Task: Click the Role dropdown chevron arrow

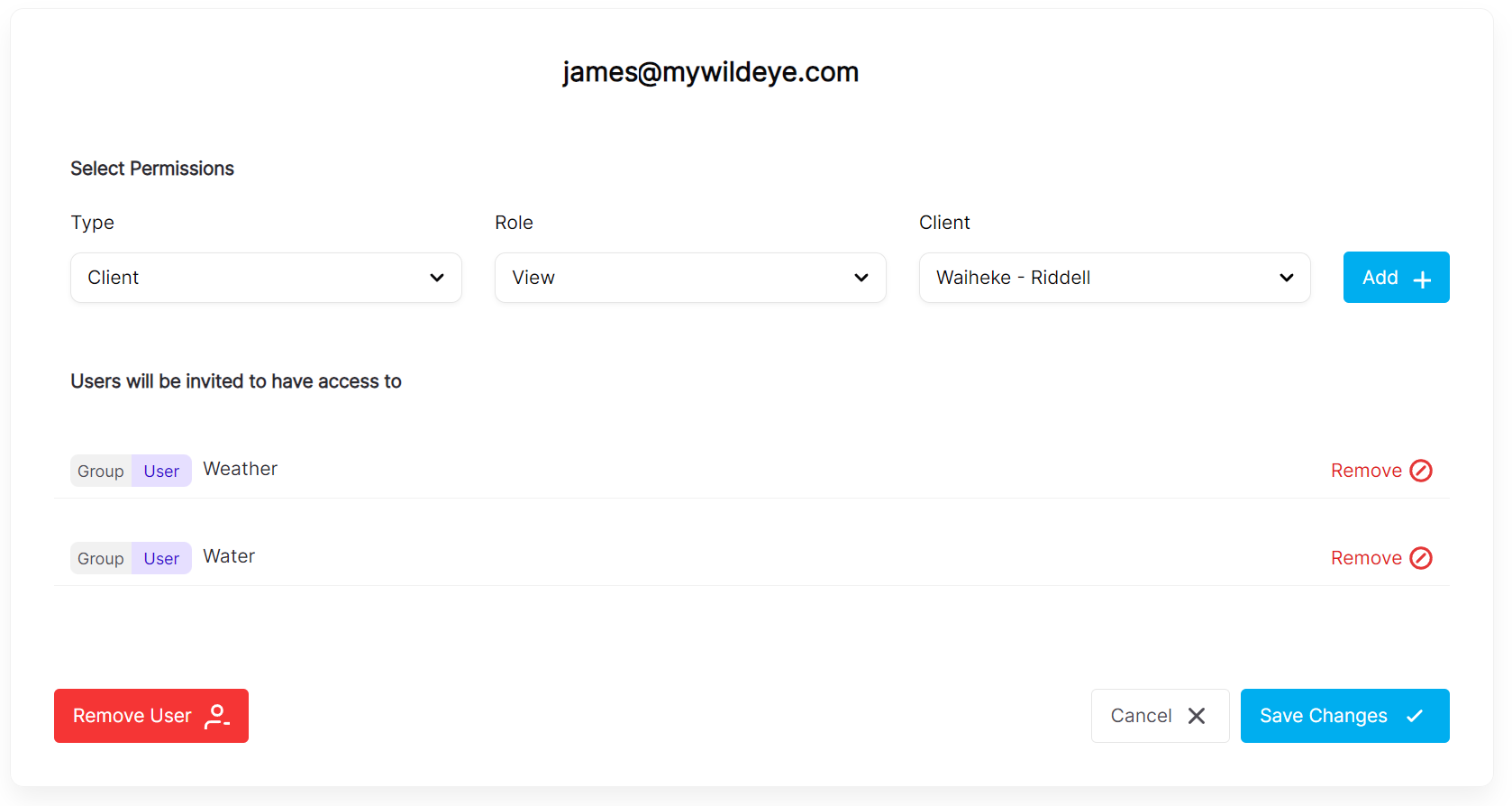Action: 861,278
